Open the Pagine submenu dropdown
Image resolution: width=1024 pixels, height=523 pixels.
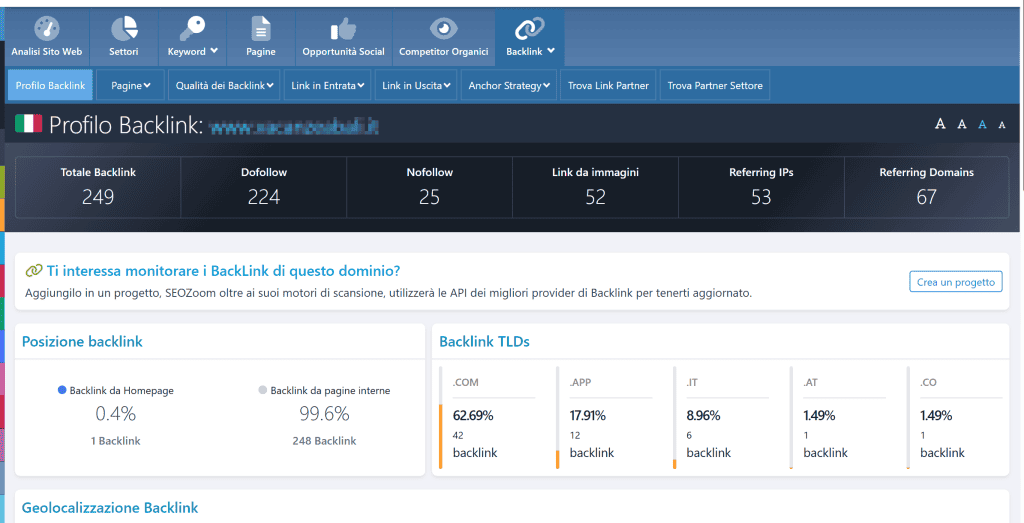131,86
